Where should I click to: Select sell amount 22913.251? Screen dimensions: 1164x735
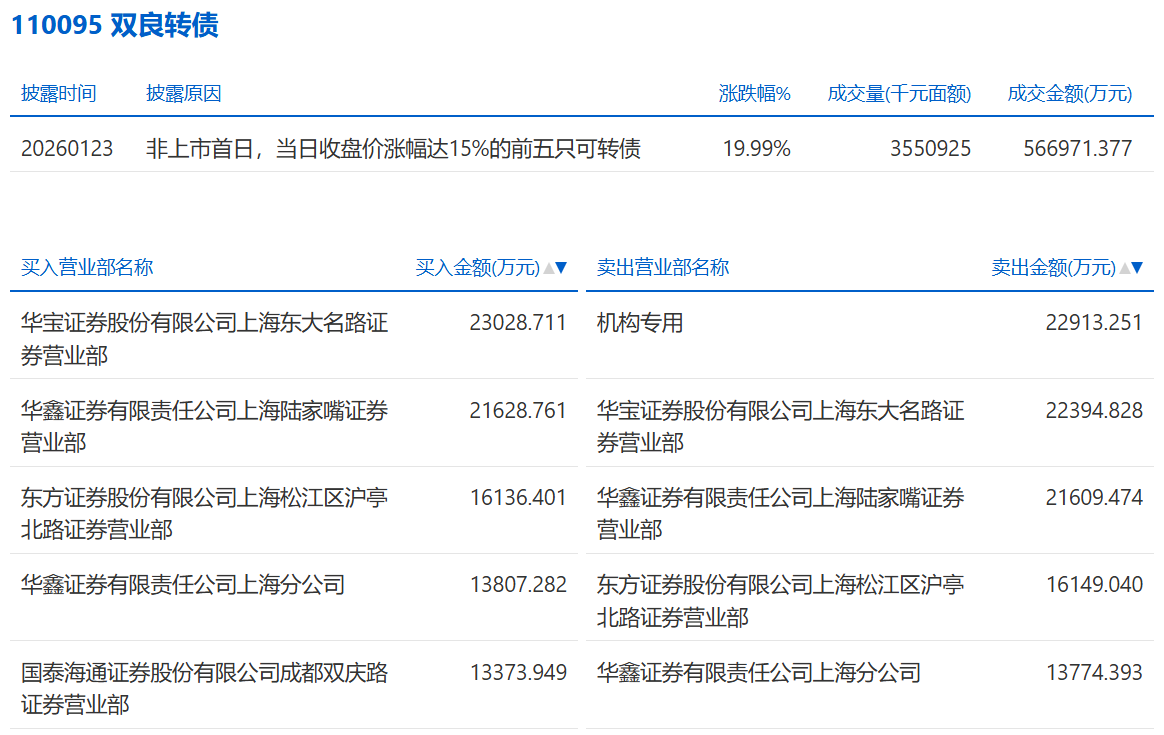pos(1094,323)
